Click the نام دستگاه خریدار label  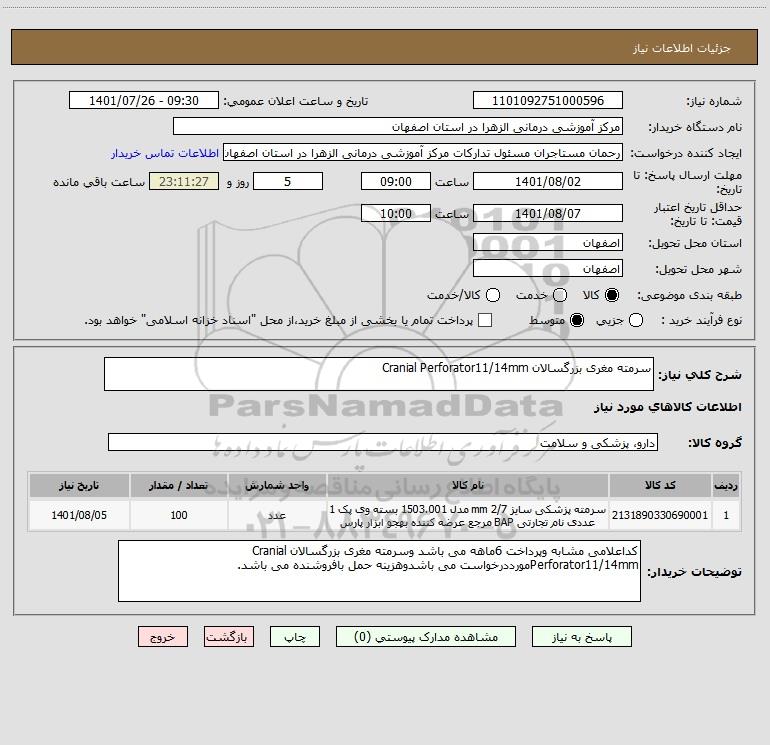coord(695,128)
